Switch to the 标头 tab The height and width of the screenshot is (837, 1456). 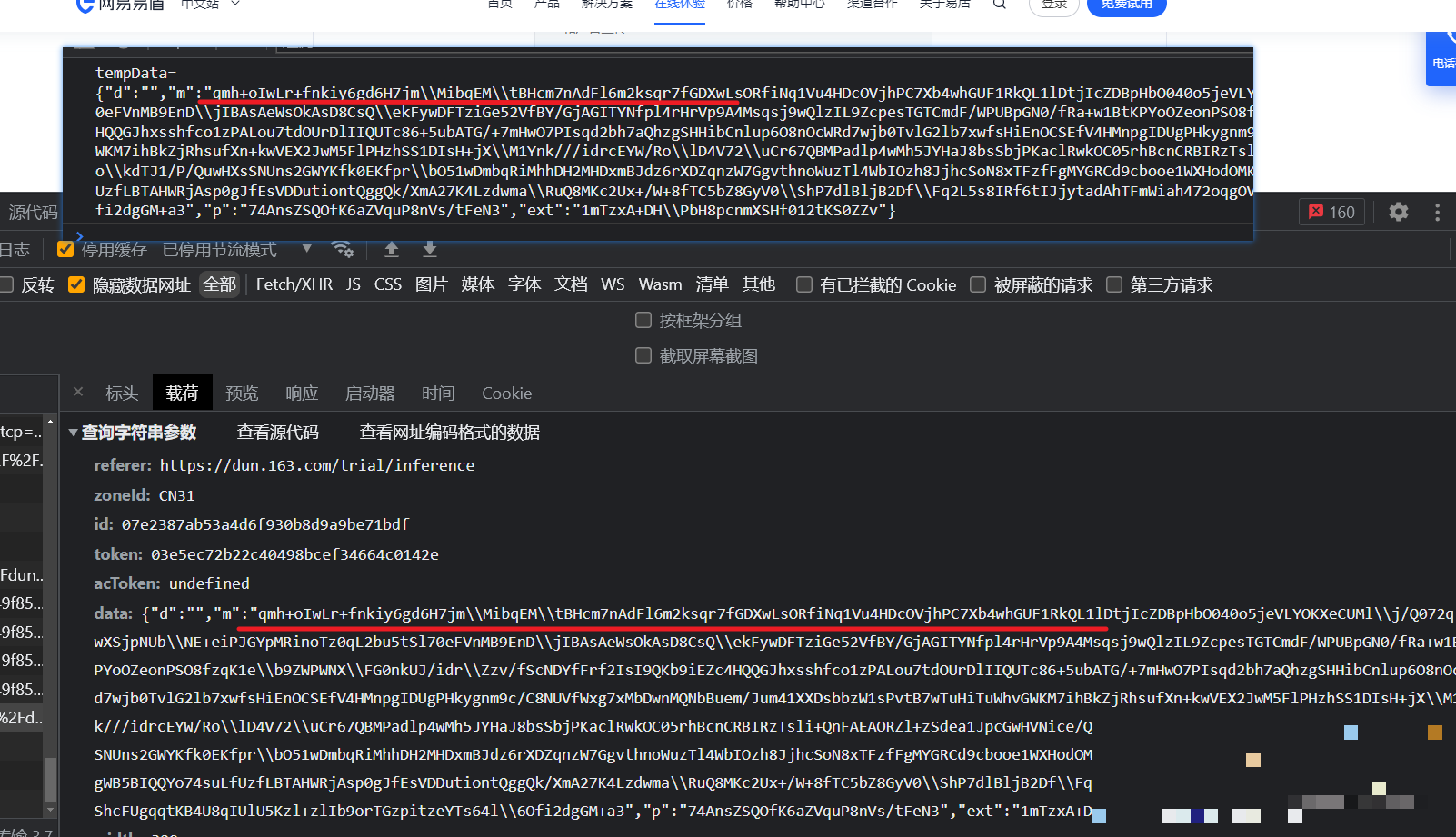click(x=122, y=394)
